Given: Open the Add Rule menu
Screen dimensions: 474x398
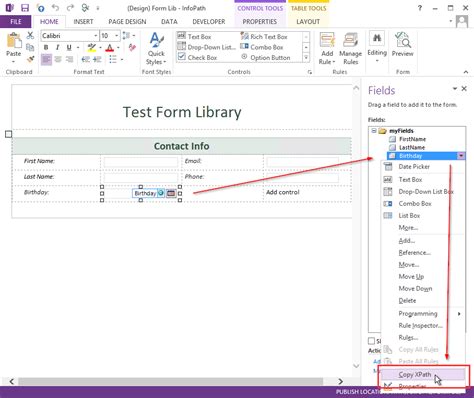Looking at the screenshot, I should click(327, 49).
